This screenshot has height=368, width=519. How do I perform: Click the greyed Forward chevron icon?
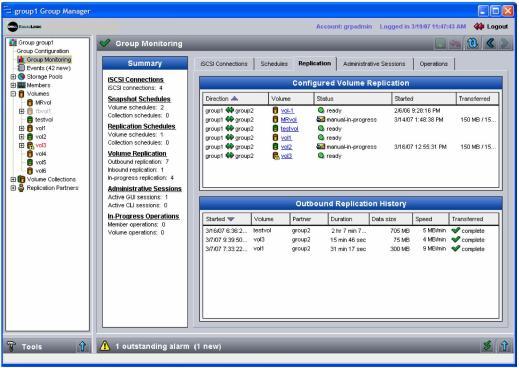505,43
